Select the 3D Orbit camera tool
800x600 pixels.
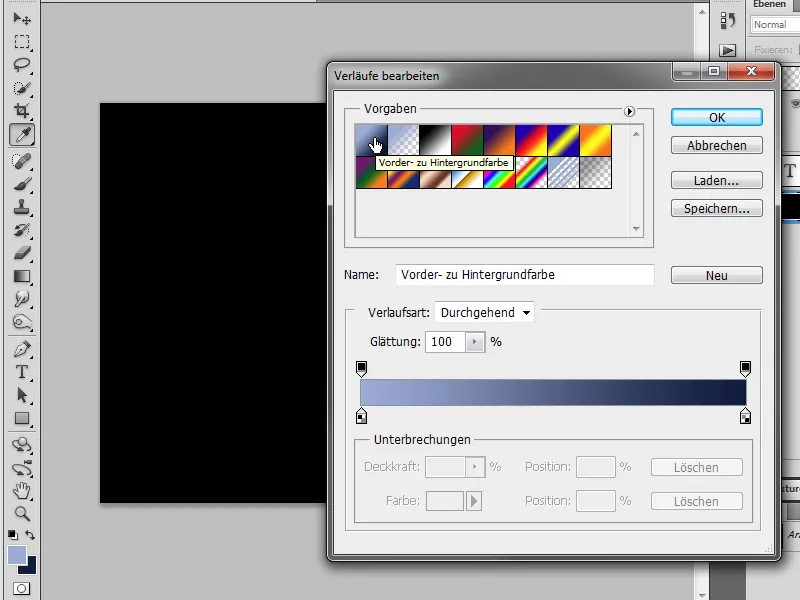21,468
